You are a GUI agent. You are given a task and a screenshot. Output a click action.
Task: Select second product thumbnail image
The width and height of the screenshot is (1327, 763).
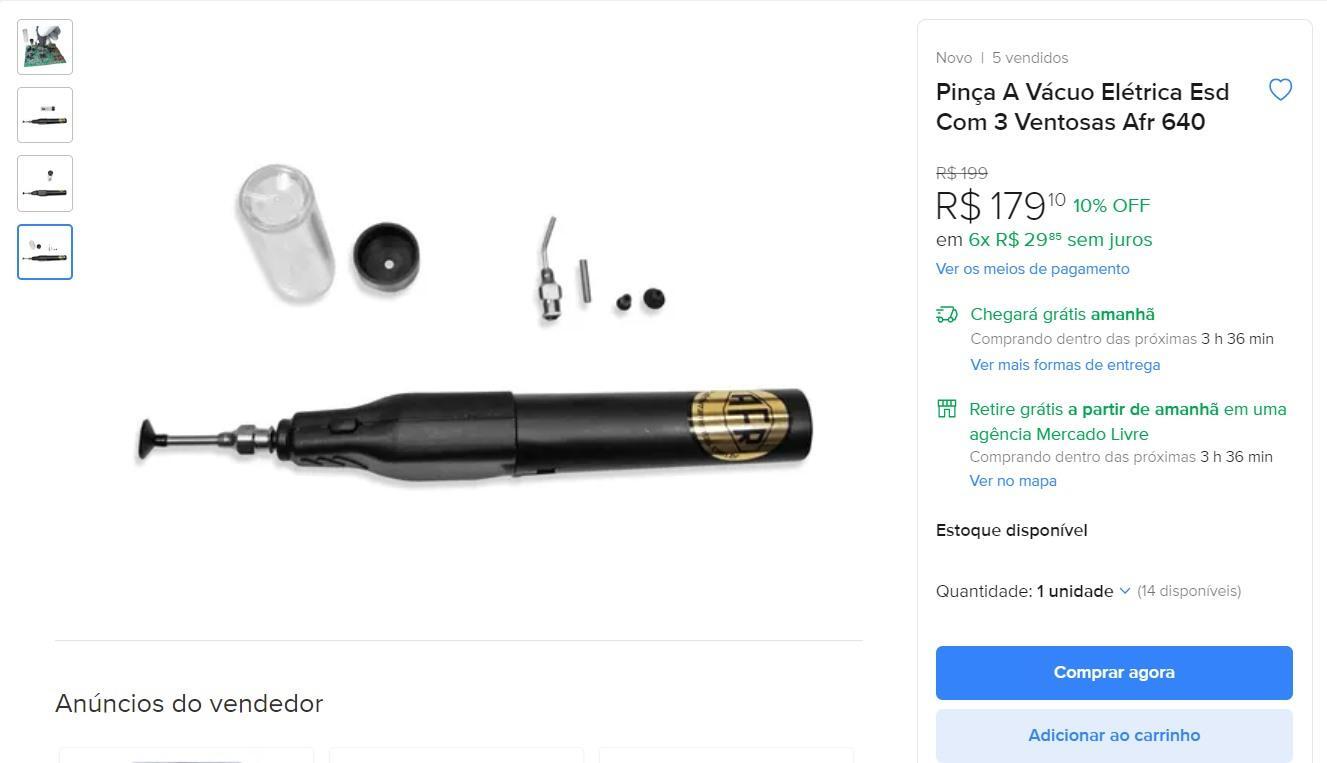(45, 115)
